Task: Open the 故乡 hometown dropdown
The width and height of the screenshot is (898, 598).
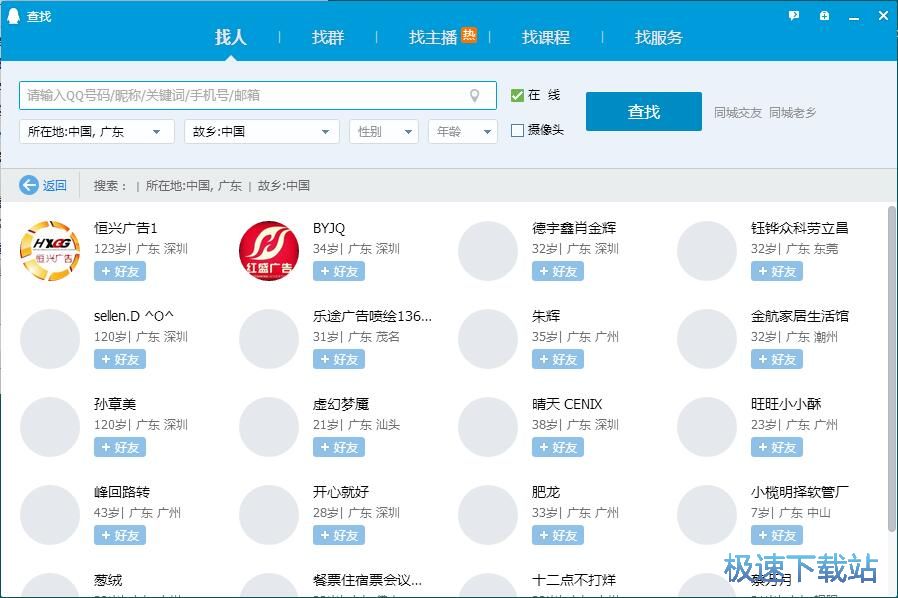Action: (262, 132)
